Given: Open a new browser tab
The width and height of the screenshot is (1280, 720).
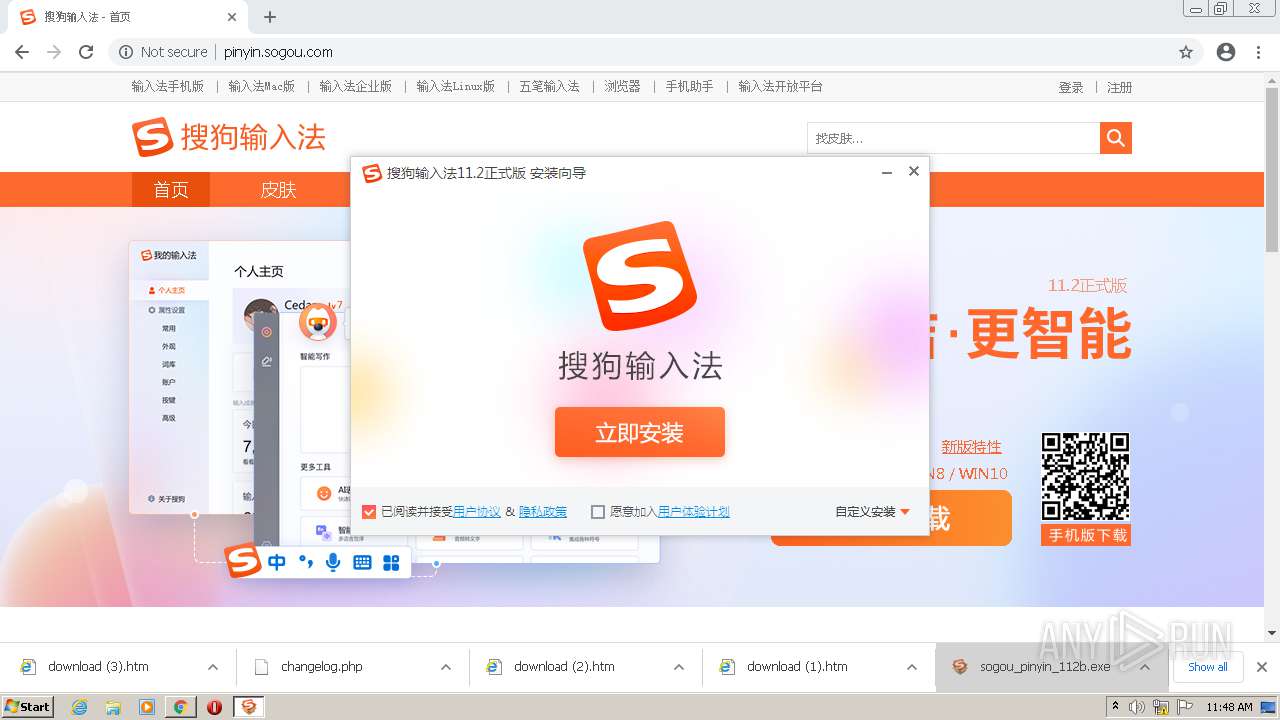Looking at the screenshot, I should point(270,17).
